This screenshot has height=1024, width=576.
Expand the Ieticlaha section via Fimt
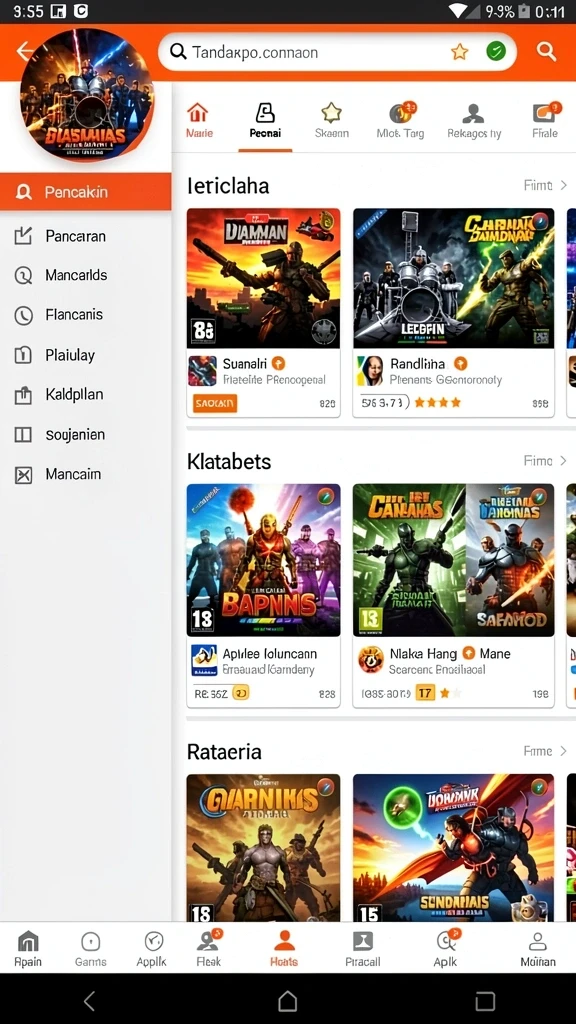pos(545,185)
